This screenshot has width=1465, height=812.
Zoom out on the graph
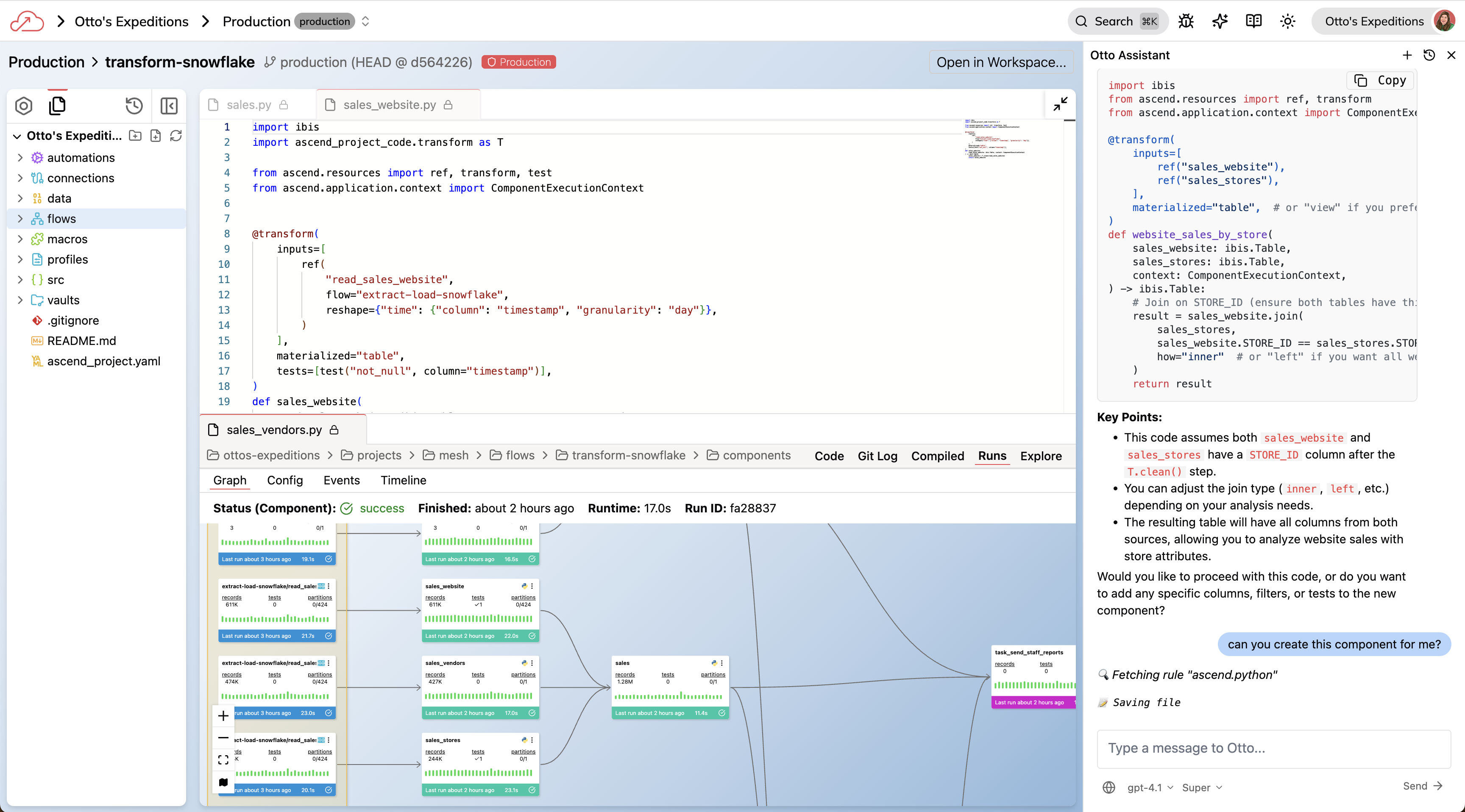223,738
